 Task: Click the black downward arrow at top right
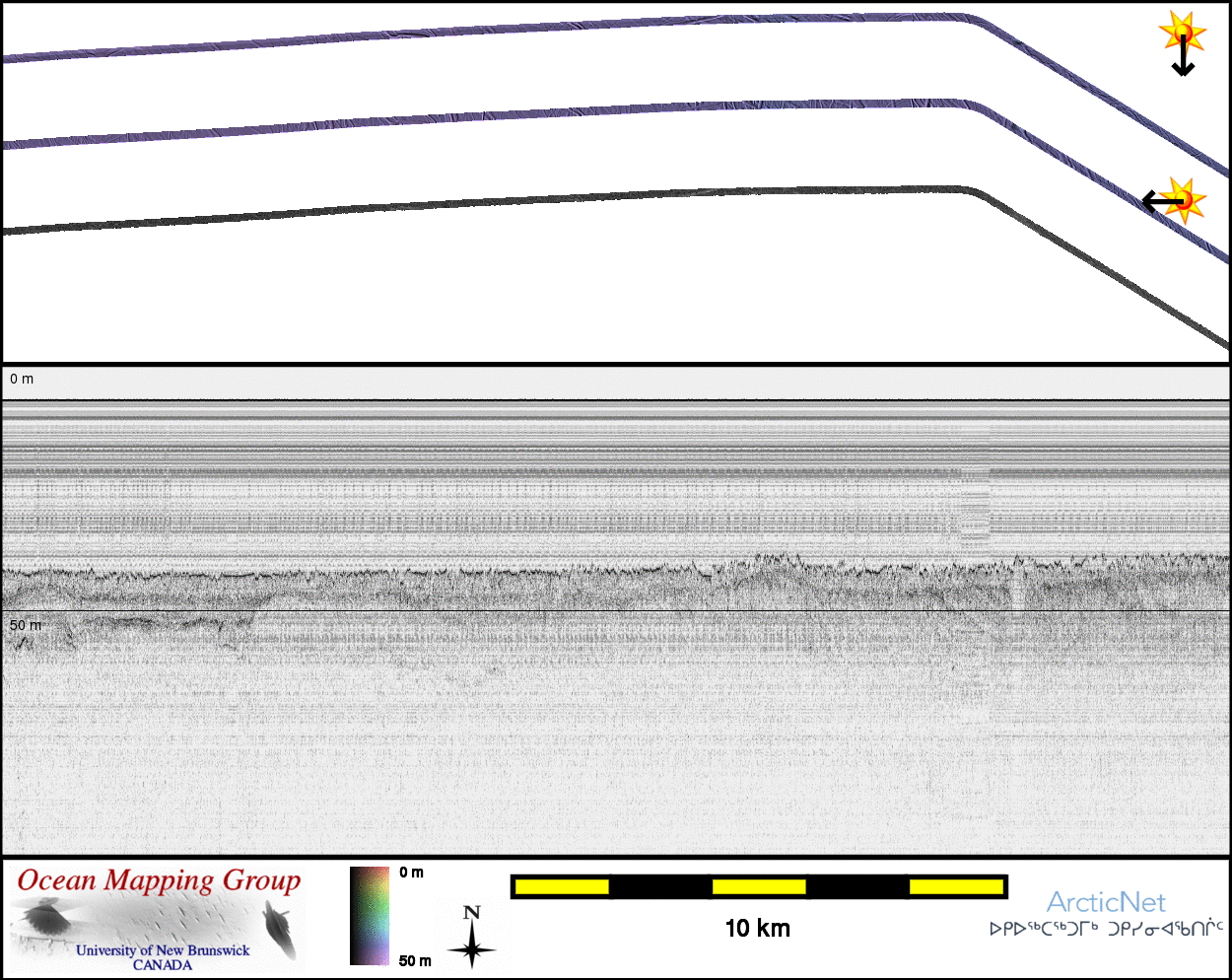(1183, 59)
